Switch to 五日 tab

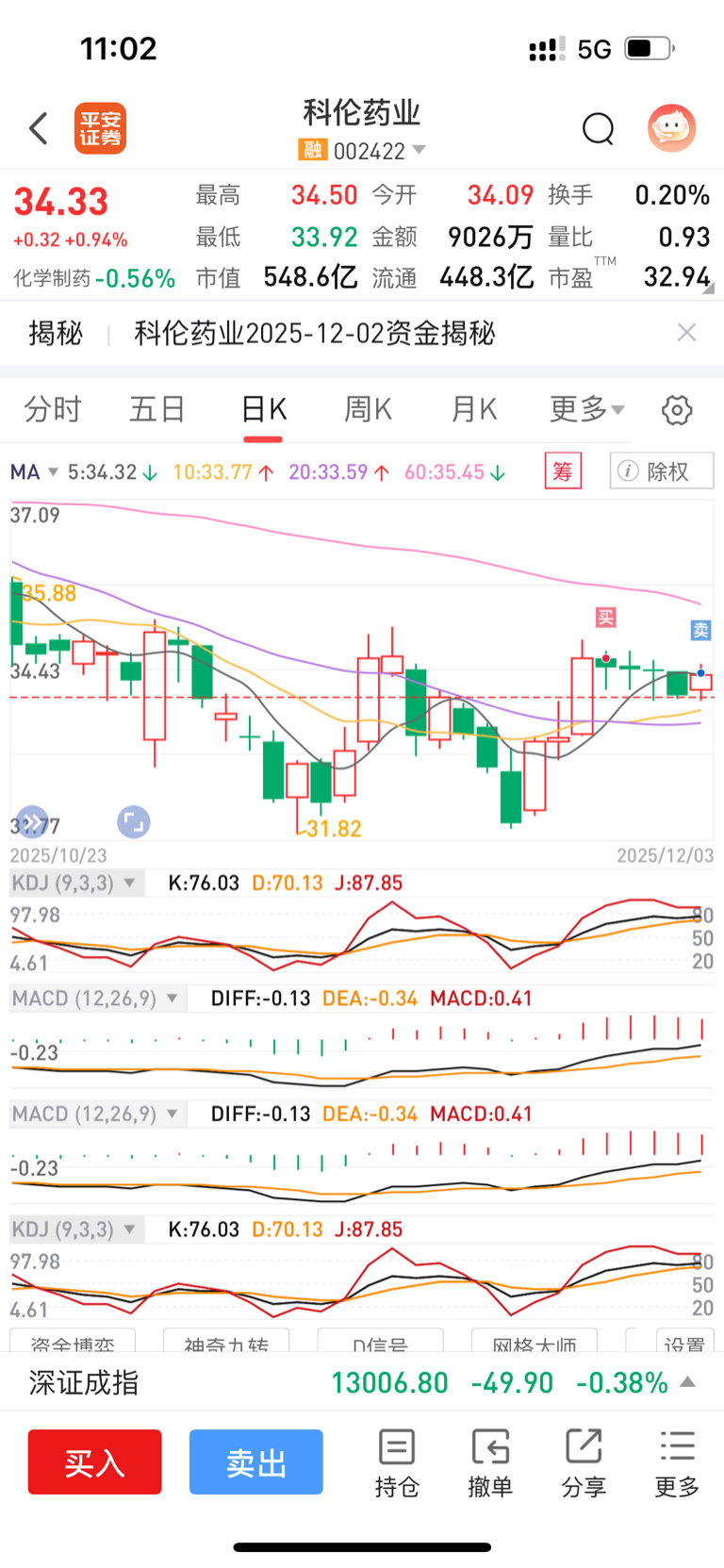(157, 409)
